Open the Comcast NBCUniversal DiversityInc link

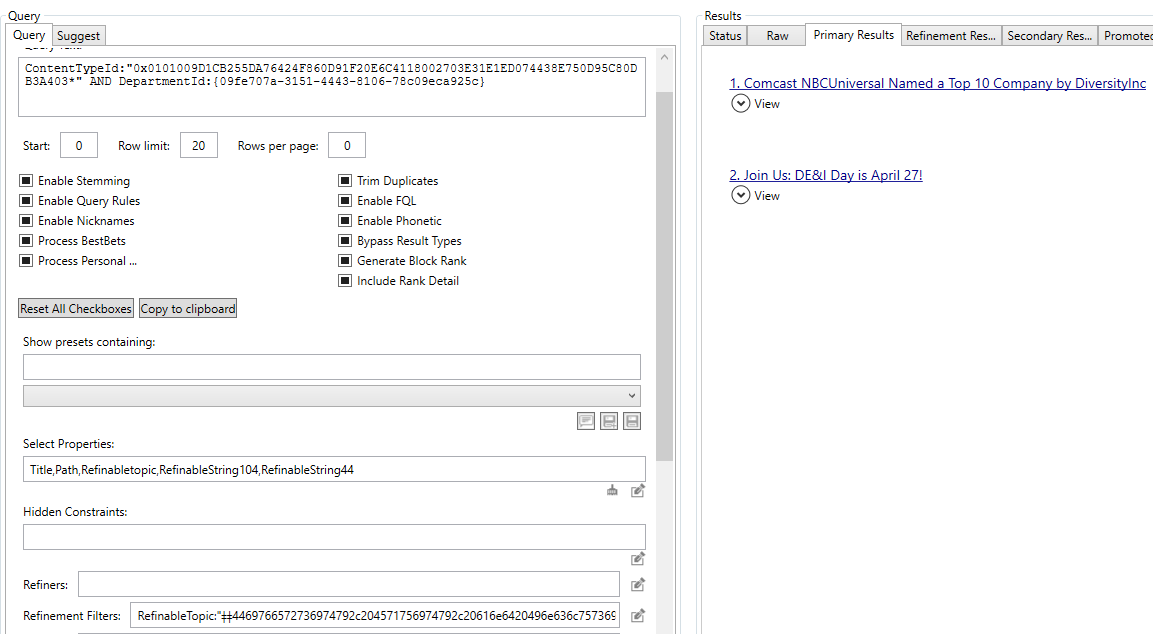click(937, 83)
